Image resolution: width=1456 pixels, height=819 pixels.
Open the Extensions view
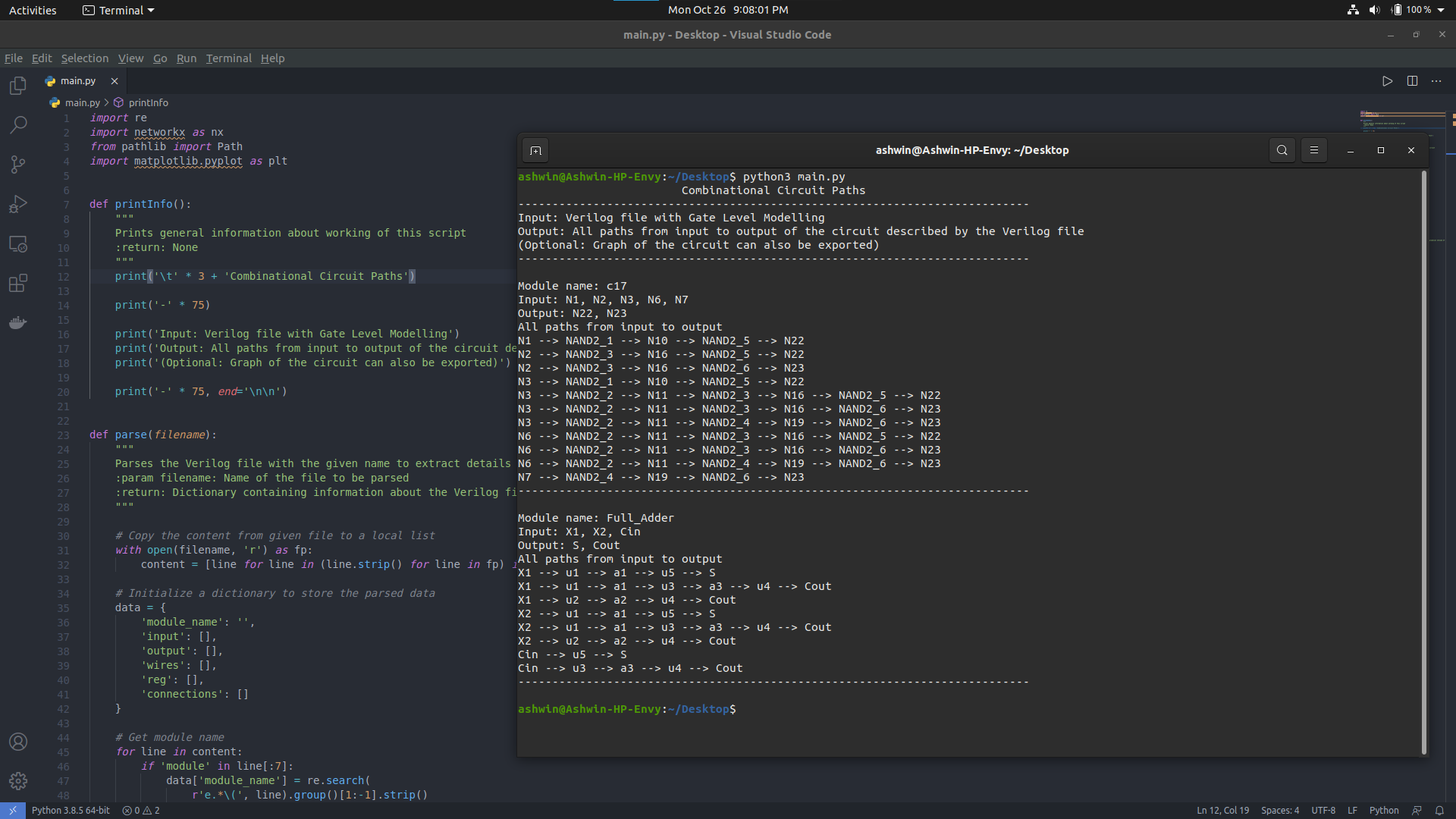pyautogui.click(x=18, y=284)
